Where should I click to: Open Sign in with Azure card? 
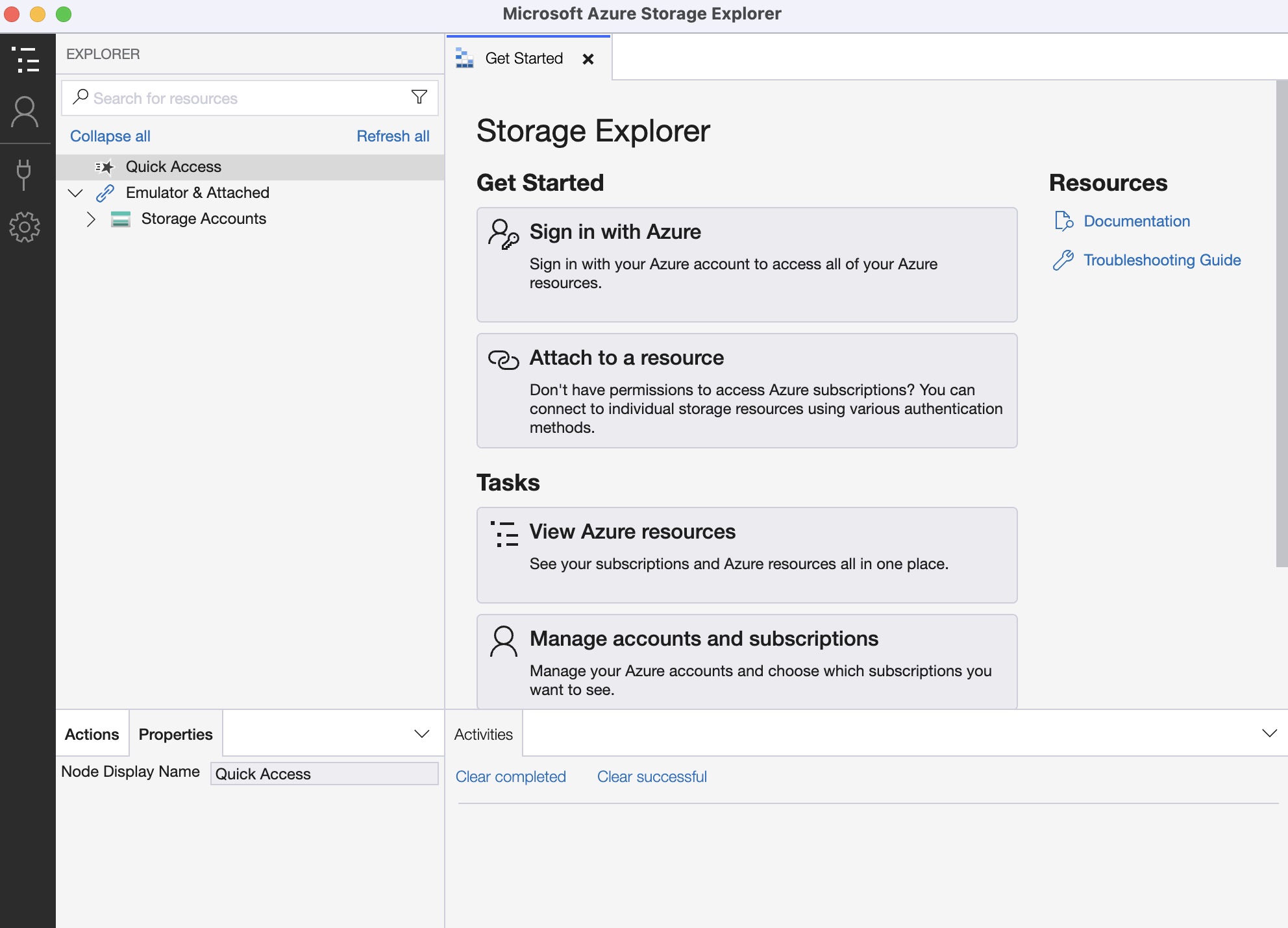(x=747, y=265)
